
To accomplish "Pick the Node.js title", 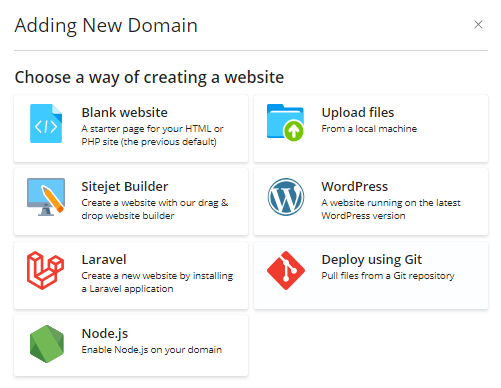I will 105,333.
